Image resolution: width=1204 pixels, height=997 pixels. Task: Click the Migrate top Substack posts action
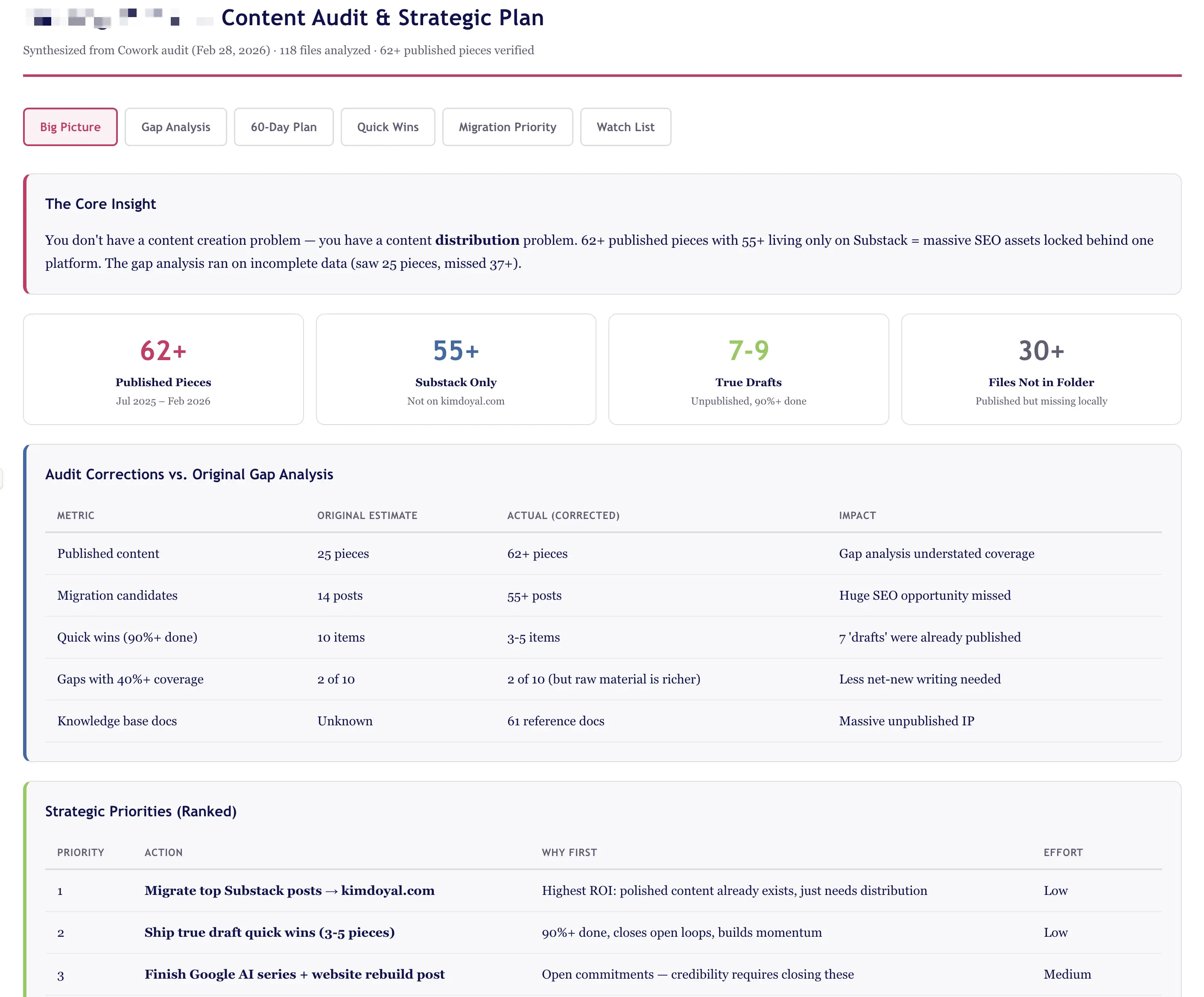[x=289, y=891]
